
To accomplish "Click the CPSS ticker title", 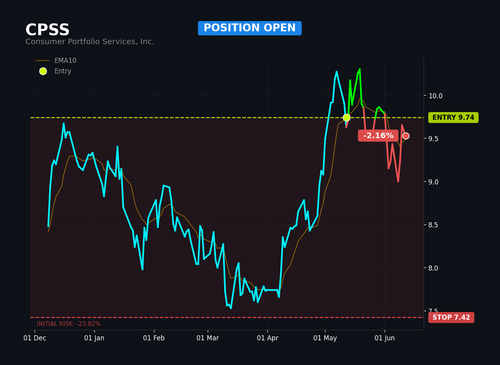I will pyautogui.click(x=47, y=30).
